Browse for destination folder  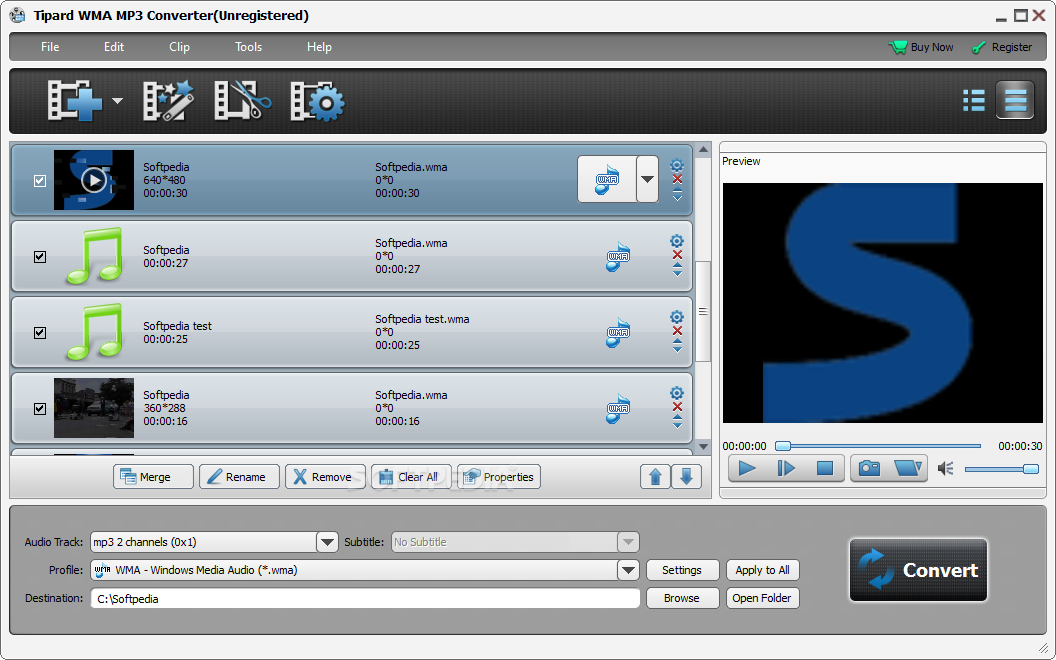click(x=682, y=598)
